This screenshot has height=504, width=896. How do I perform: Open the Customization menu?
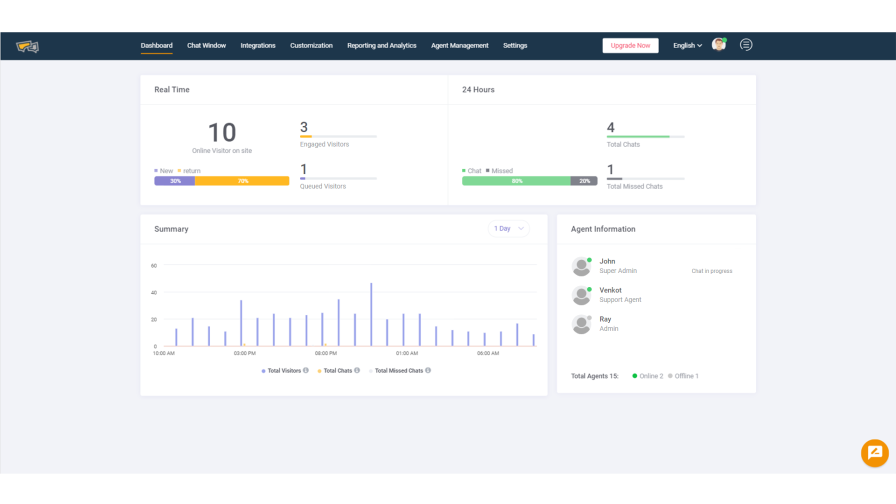click(311, 46)
